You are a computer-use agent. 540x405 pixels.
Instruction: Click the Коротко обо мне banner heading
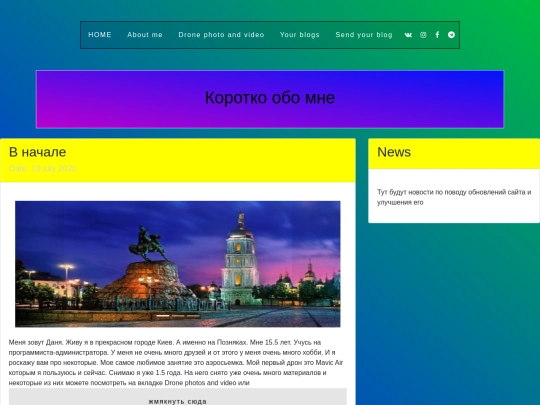point(270,98)
